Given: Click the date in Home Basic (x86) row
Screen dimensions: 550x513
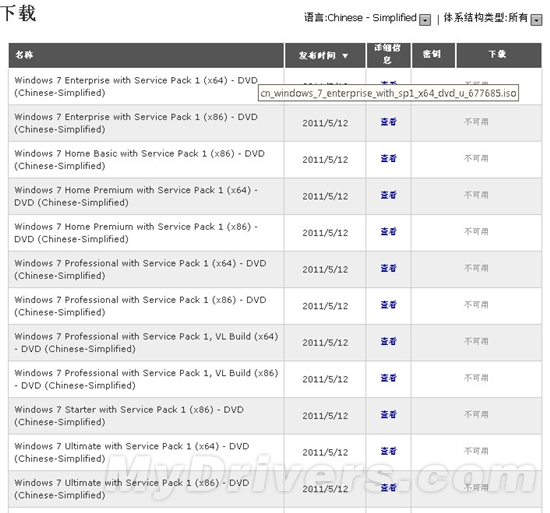Looking at the screenshot, I should (326, 160).
